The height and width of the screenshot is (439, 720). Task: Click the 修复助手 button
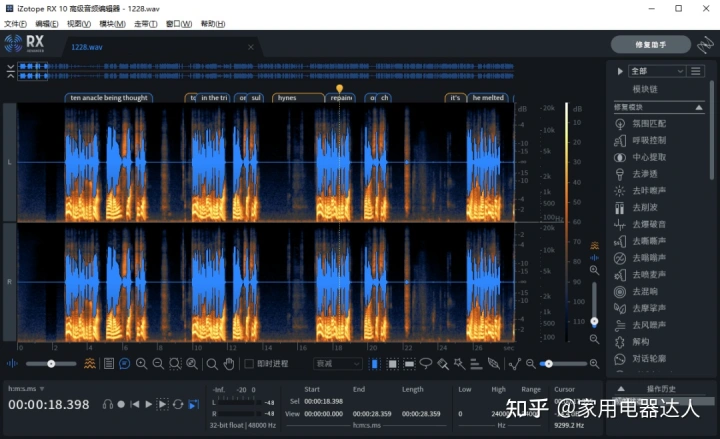click(651, 45)
